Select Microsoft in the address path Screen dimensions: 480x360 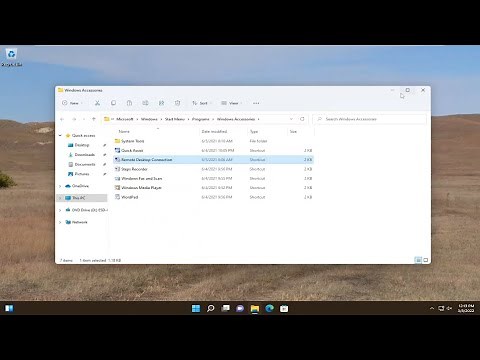pyautogui.click(x=125, y=119)
